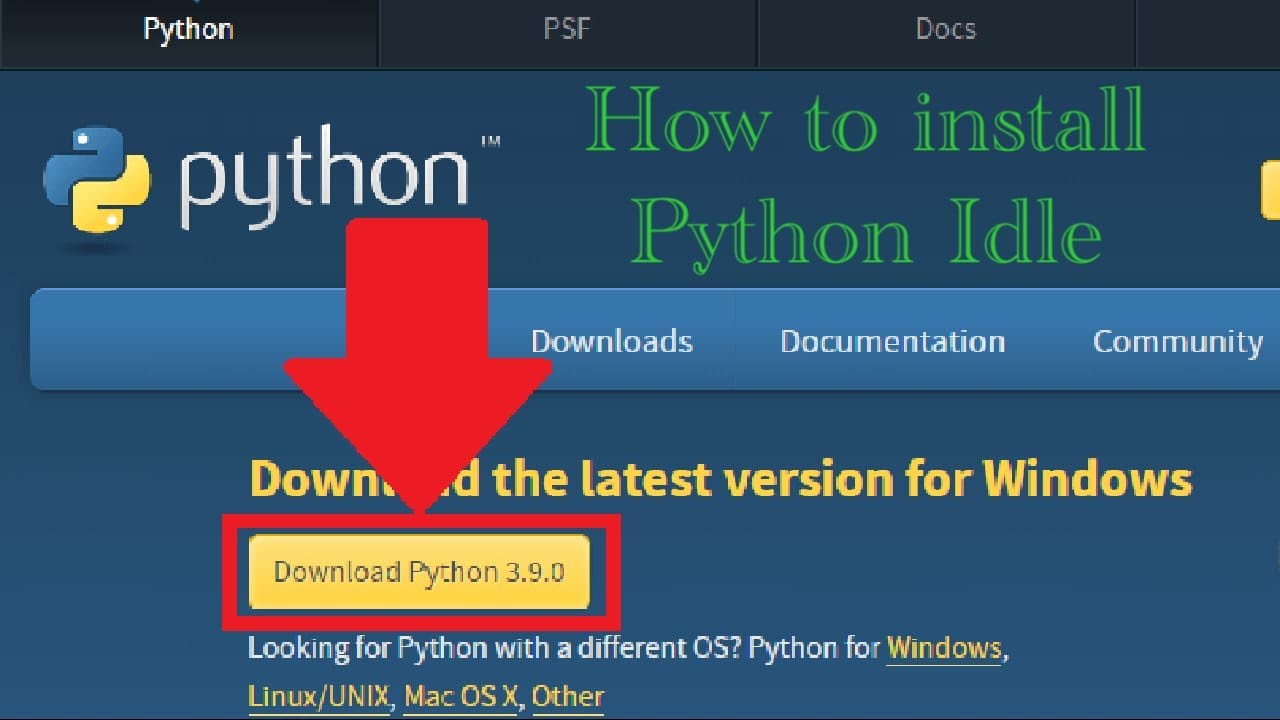Follow the Other platforms link
This screenshot has height=720, width=1280.
(x=568, y=696)
